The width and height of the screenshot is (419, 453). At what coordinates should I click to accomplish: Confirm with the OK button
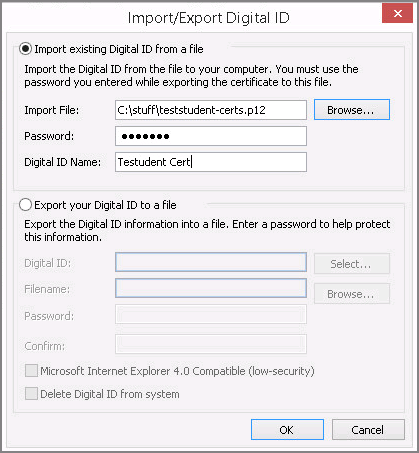(287, 430)
